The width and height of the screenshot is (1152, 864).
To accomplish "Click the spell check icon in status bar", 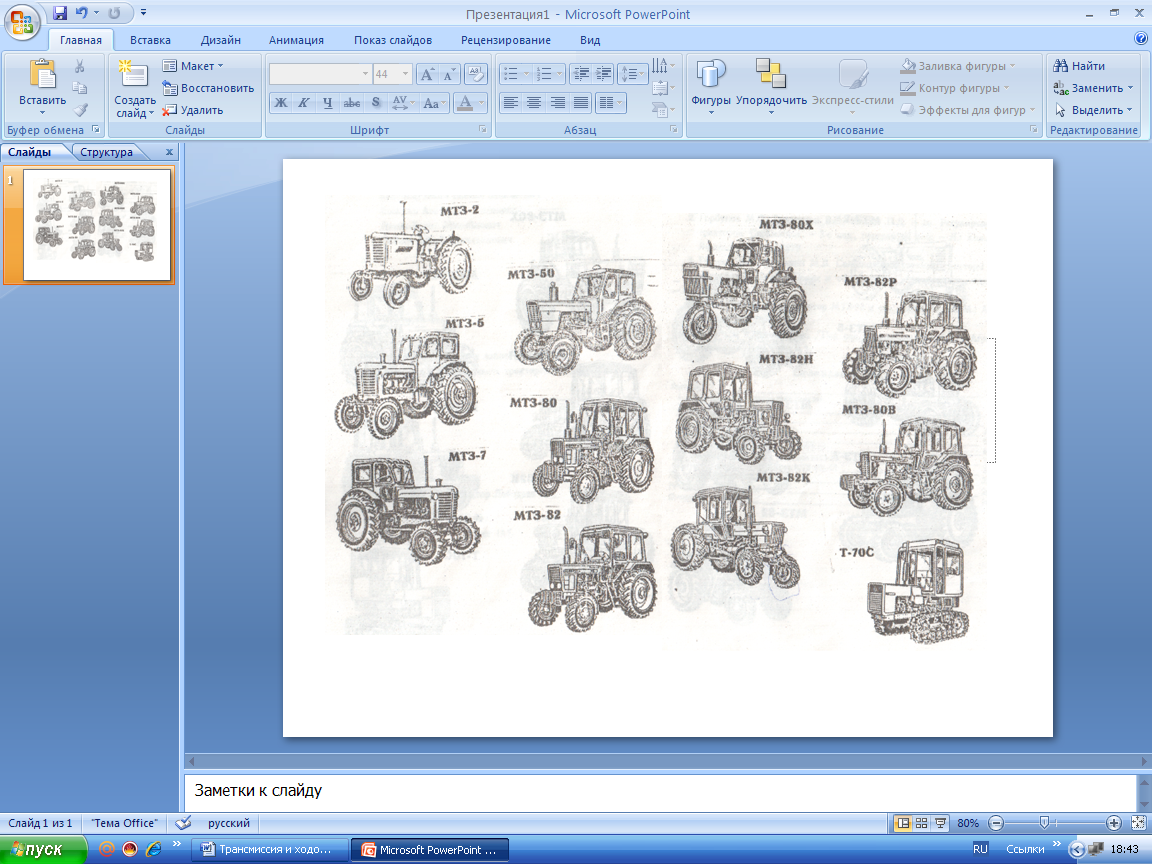I will (x=183, y=823).
